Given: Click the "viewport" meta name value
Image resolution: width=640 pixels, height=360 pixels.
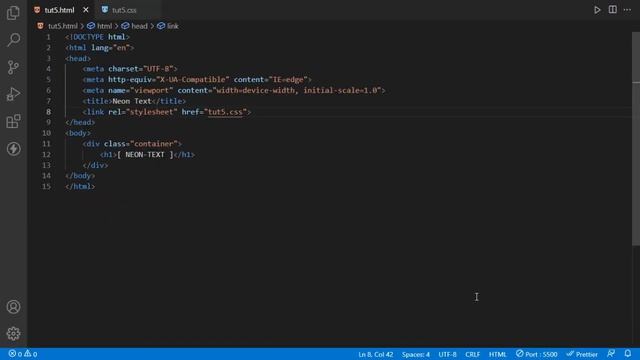Looking at the screenshot, I should tap(151, 91).
